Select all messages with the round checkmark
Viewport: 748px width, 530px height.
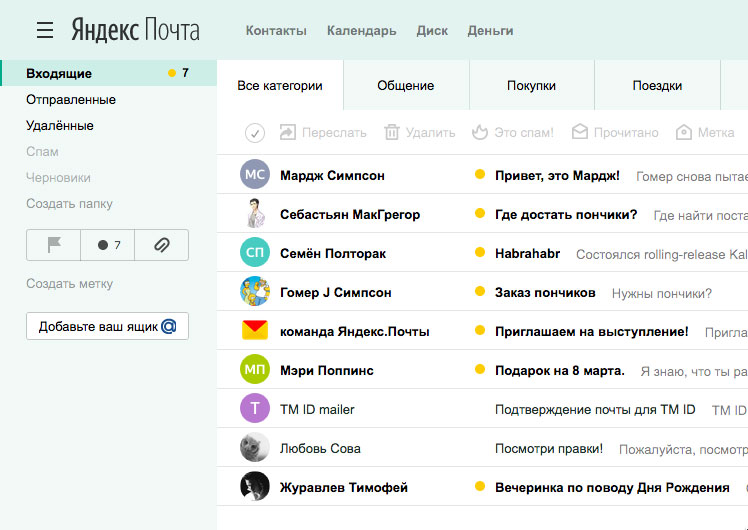(x=255, y=133)
